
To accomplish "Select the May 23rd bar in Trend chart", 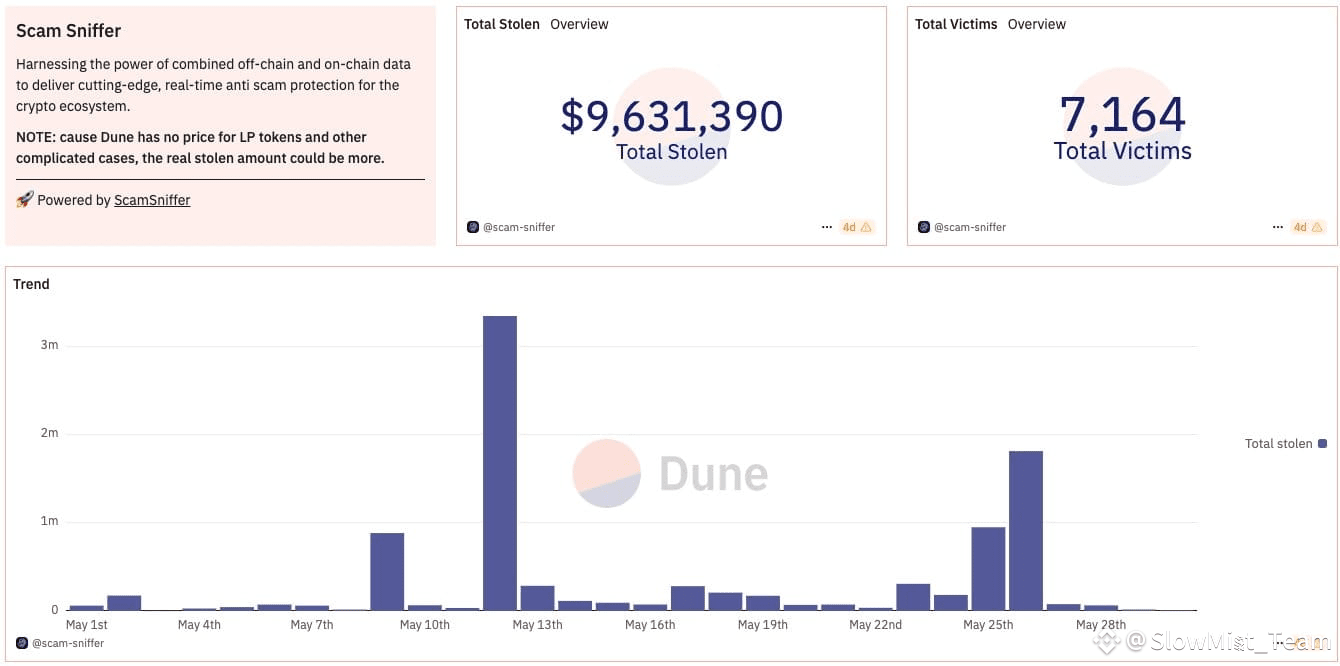I will pos(913,597).
